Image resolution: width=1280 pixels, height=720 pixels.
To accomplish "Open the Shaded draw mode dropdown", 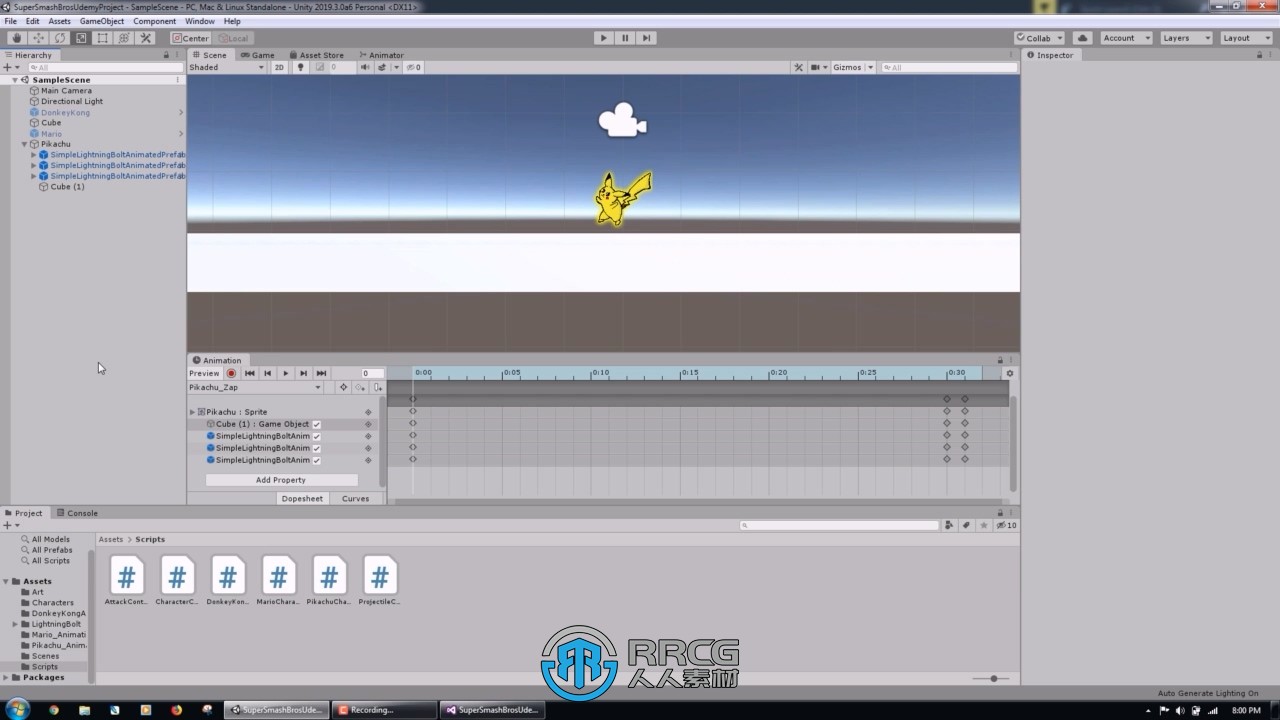I will coord(227,67).
